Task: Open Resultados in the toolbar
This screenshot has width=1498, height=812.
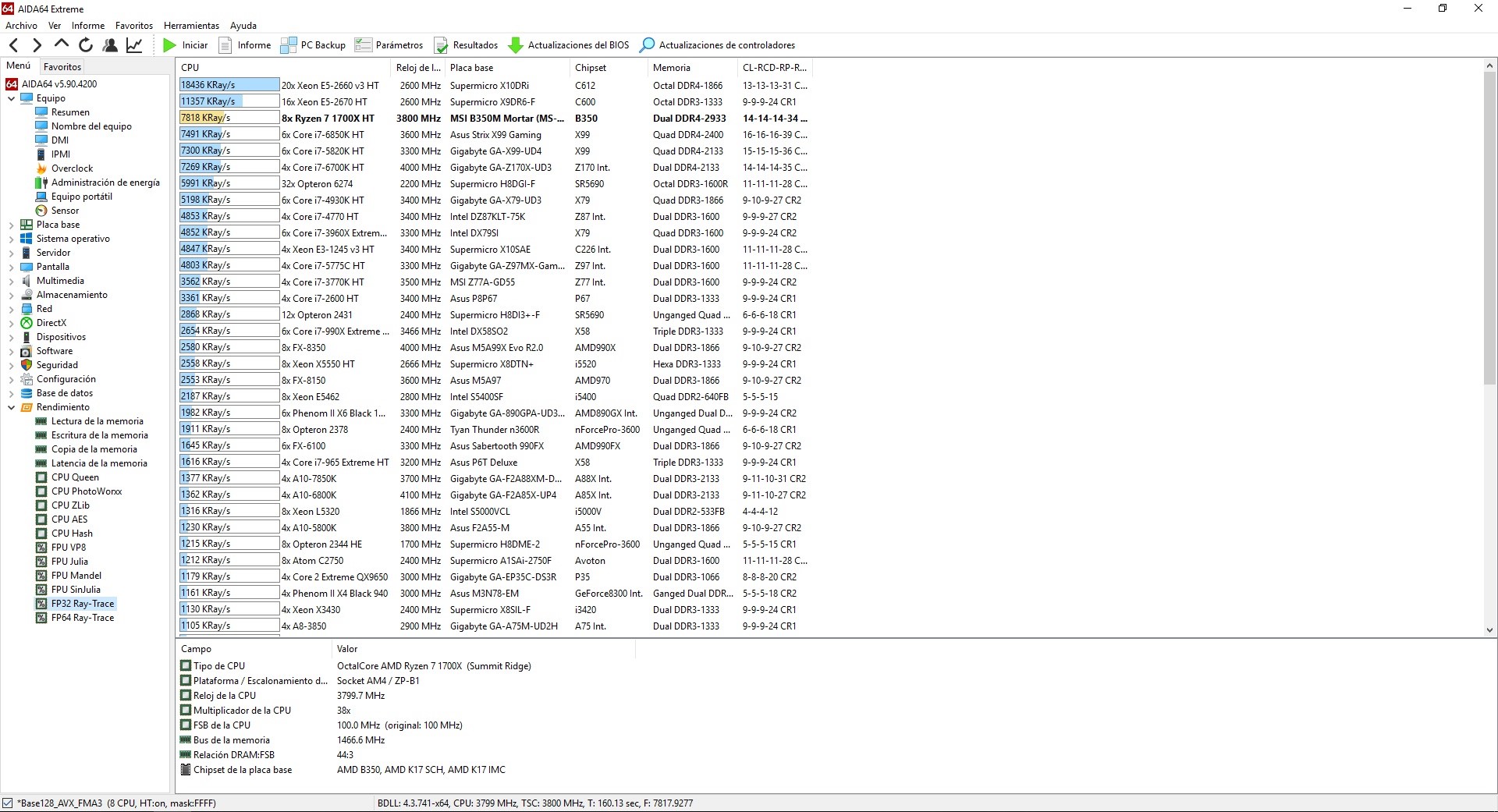Action: coord(466,45)
